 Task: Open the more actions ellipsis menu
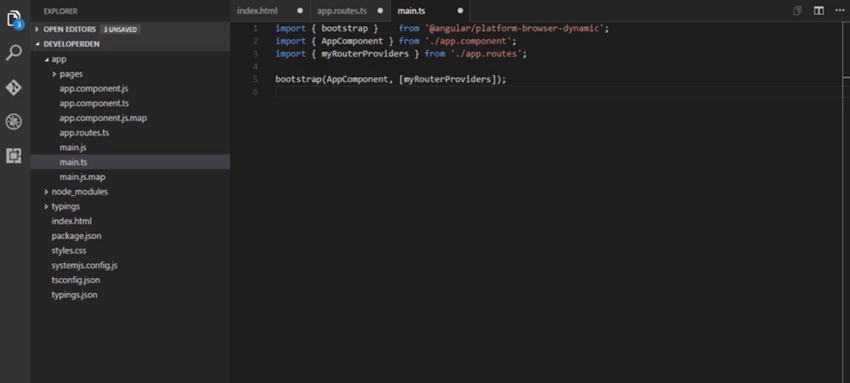click(840, 11)
